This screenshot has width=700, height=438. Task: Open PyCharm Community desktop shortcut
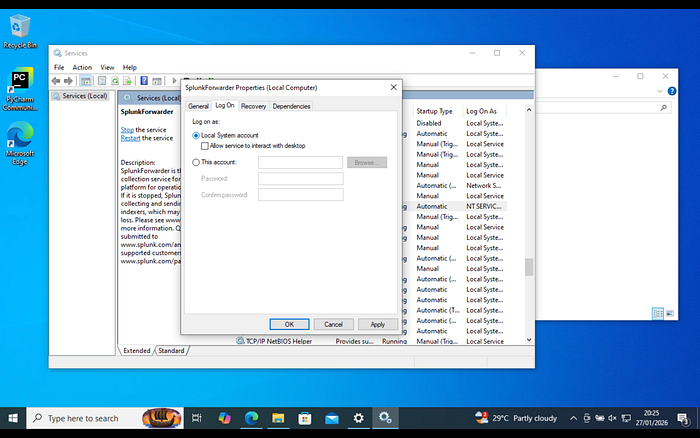point(20,89)
